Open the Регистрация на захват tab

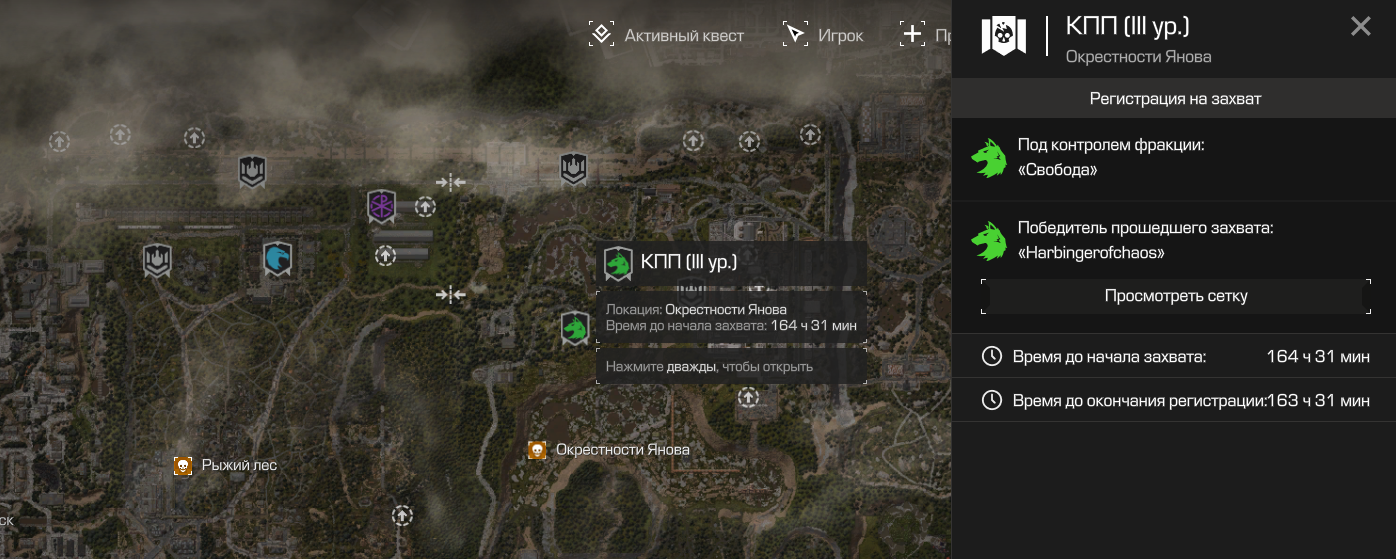click(x=1174, y=99)
